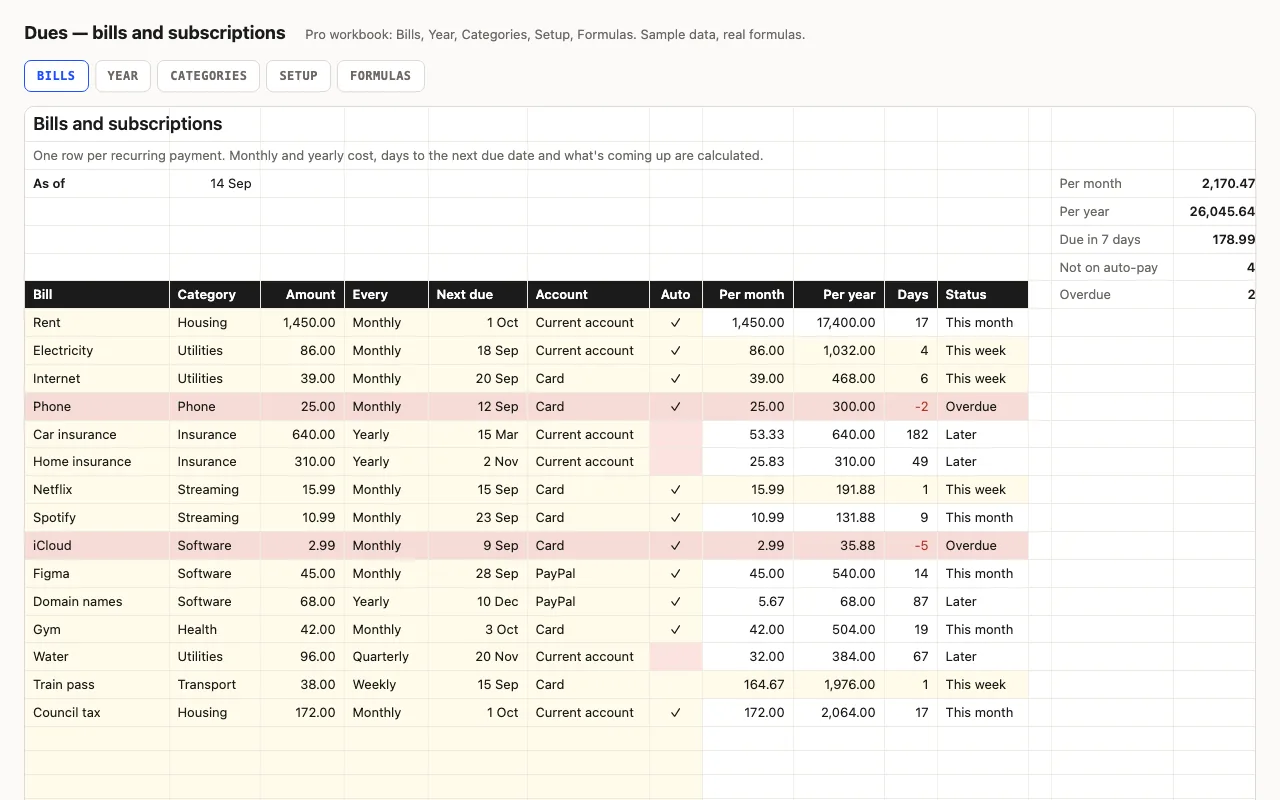
Task: Click the "Status" column header
Action: pyautogui.click(x=983, y=295)
